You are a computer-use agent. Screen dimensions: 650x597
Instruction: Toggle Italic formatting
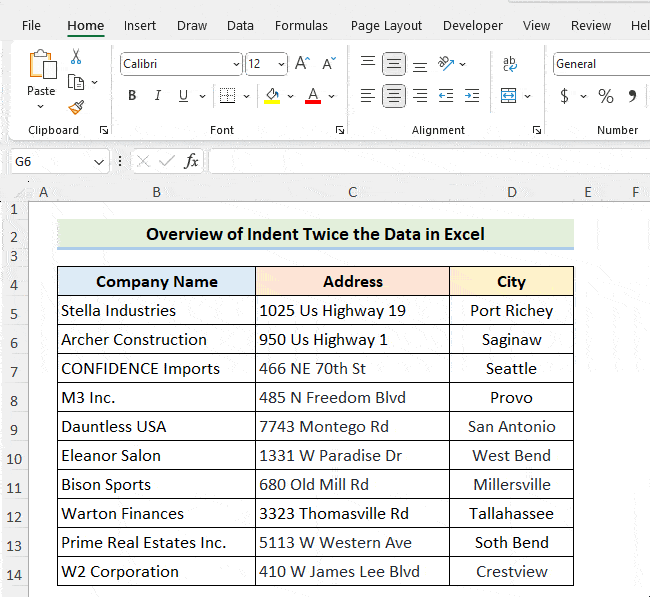point(158,96)
